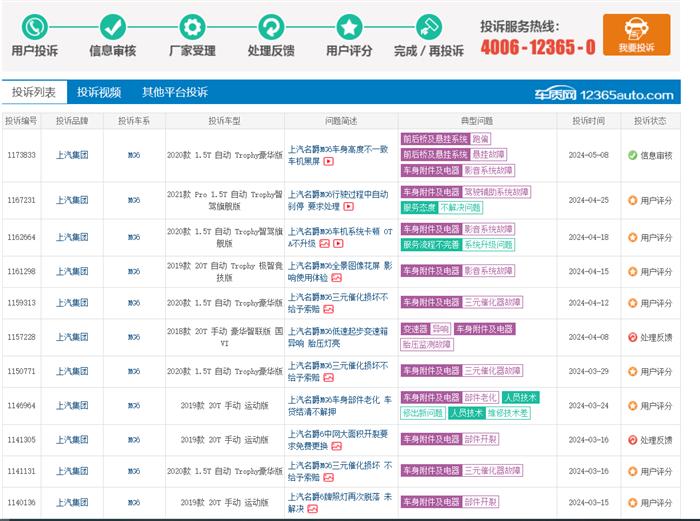Image resolution: width=700 pixels, height=521 pixels.
Task: Open complaint about 车身部件老化 车贷结清不解押
Action: click(x=340, y=405)
